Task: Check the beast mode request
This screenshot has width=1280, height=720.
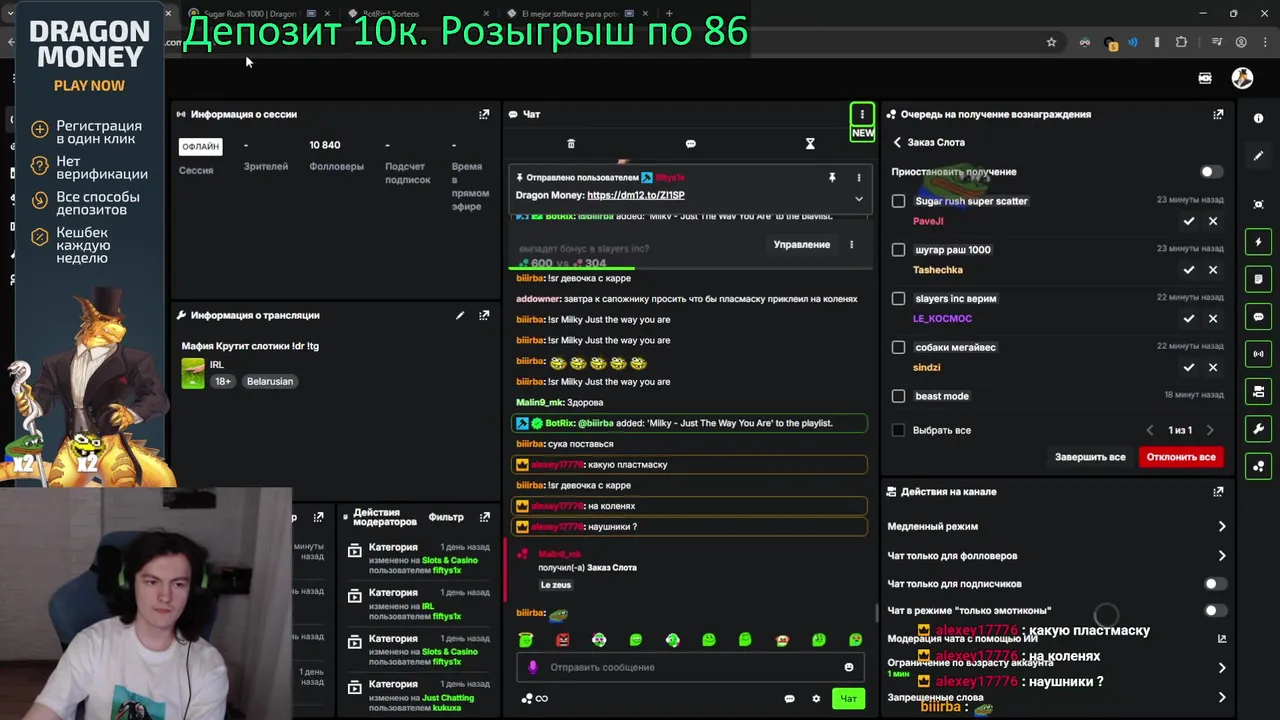Action: coord(898,396)
